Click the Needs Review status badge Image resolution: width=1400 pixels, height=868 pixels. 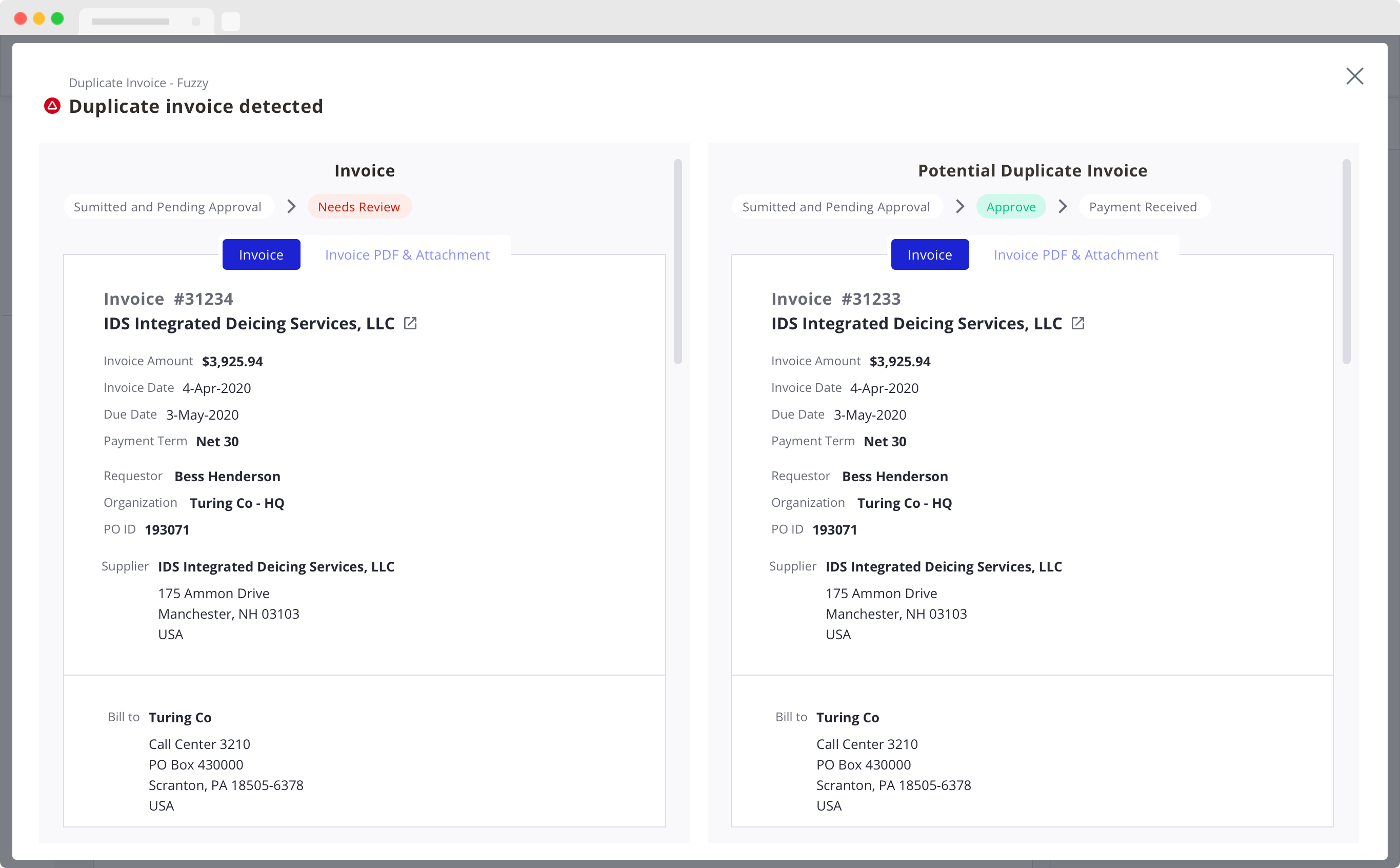click(359, 207)
